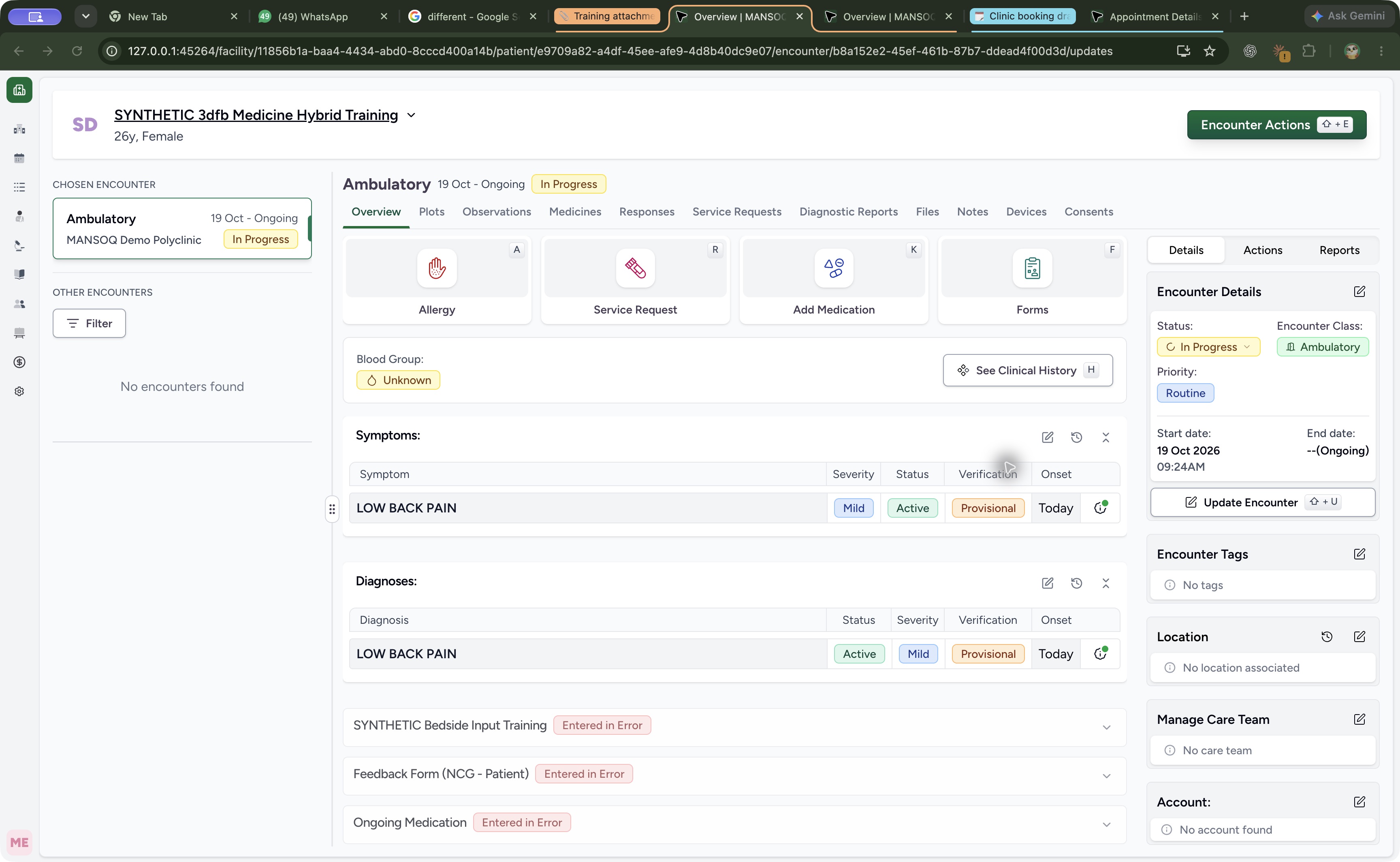Open the In Progress status dropdown
The image size is (1400, 862).
click(1208, 347)
